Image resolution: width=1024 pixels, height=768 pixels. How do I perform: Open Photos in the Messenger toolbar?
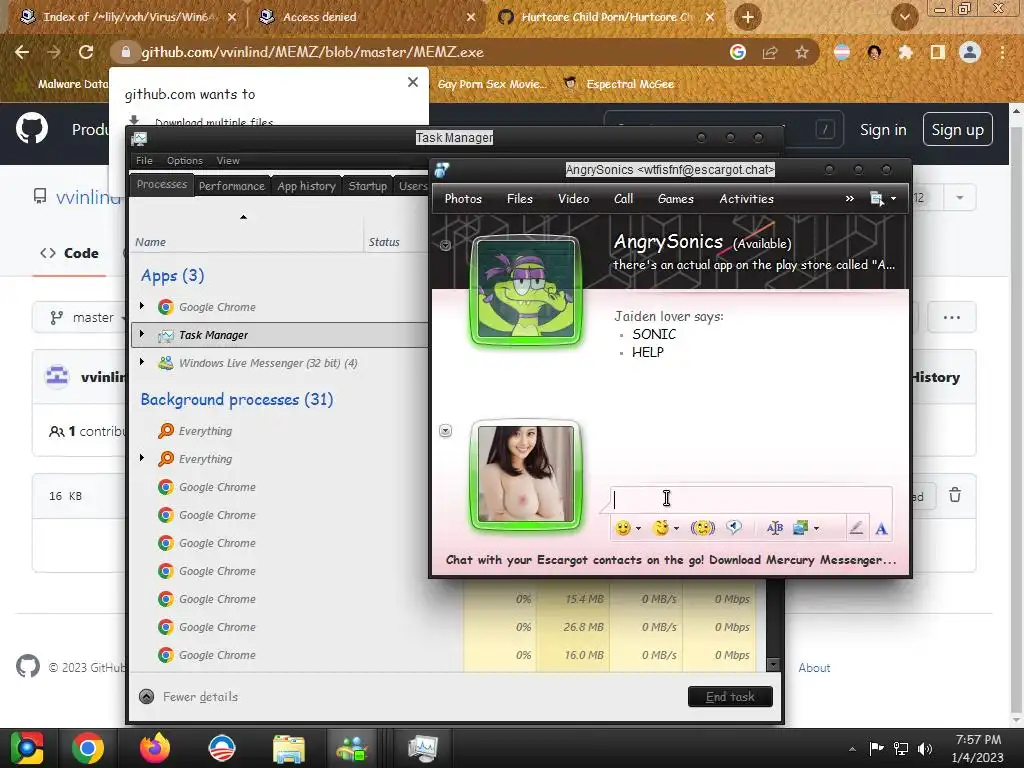coord(463,199)
